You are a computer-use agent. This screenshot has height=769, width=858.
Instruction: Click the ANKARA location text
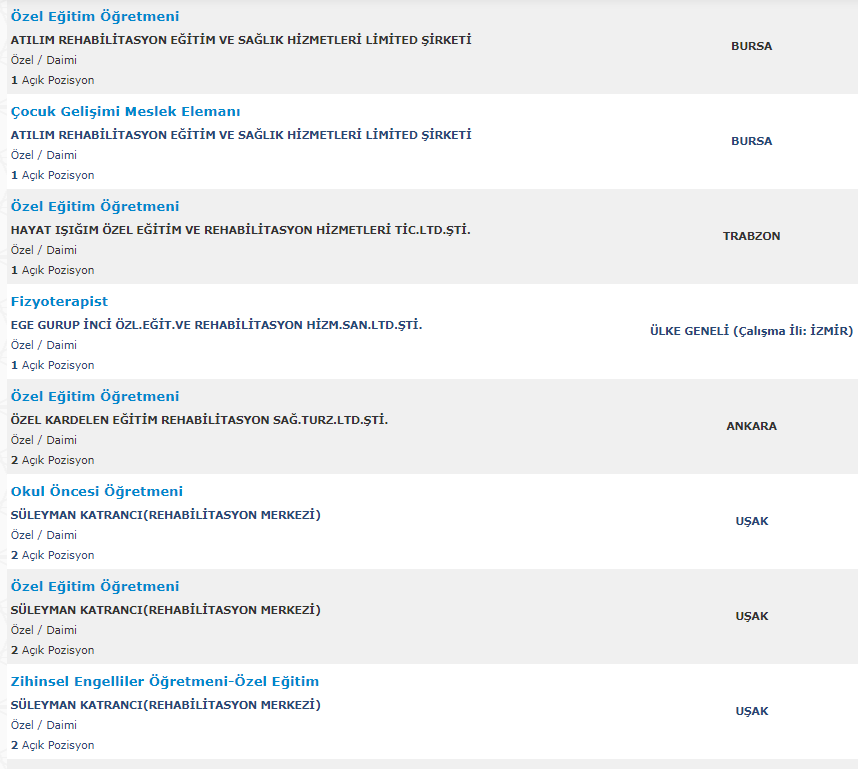[751, 427]
